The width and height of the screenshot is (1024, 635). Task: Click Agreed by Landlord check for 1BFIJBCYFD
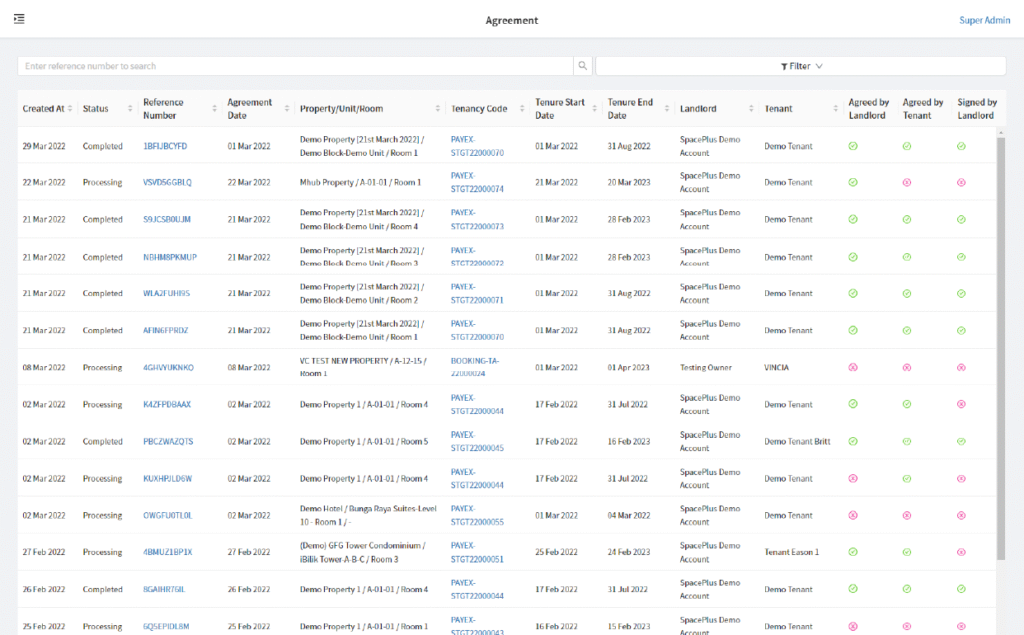pyautogui.click(x=853, y=146)
